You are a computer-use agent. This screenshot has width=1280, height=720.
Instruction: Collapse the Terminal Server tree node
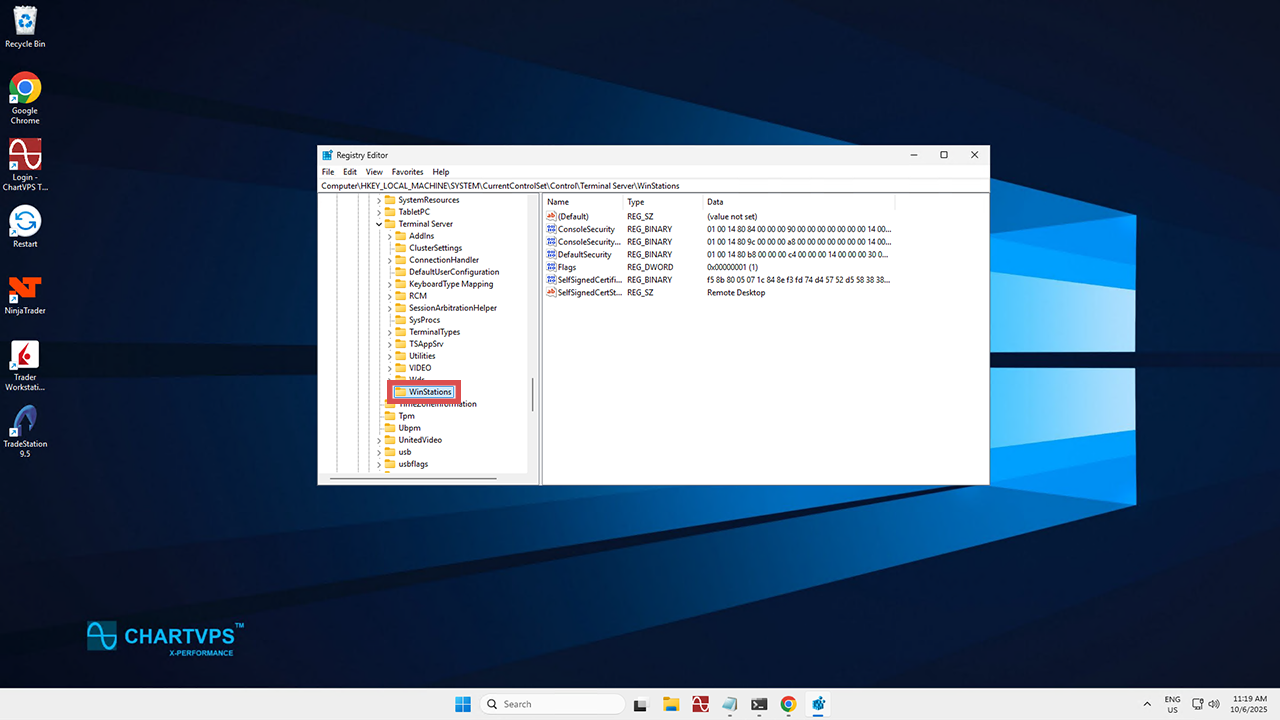pos(379,224)
